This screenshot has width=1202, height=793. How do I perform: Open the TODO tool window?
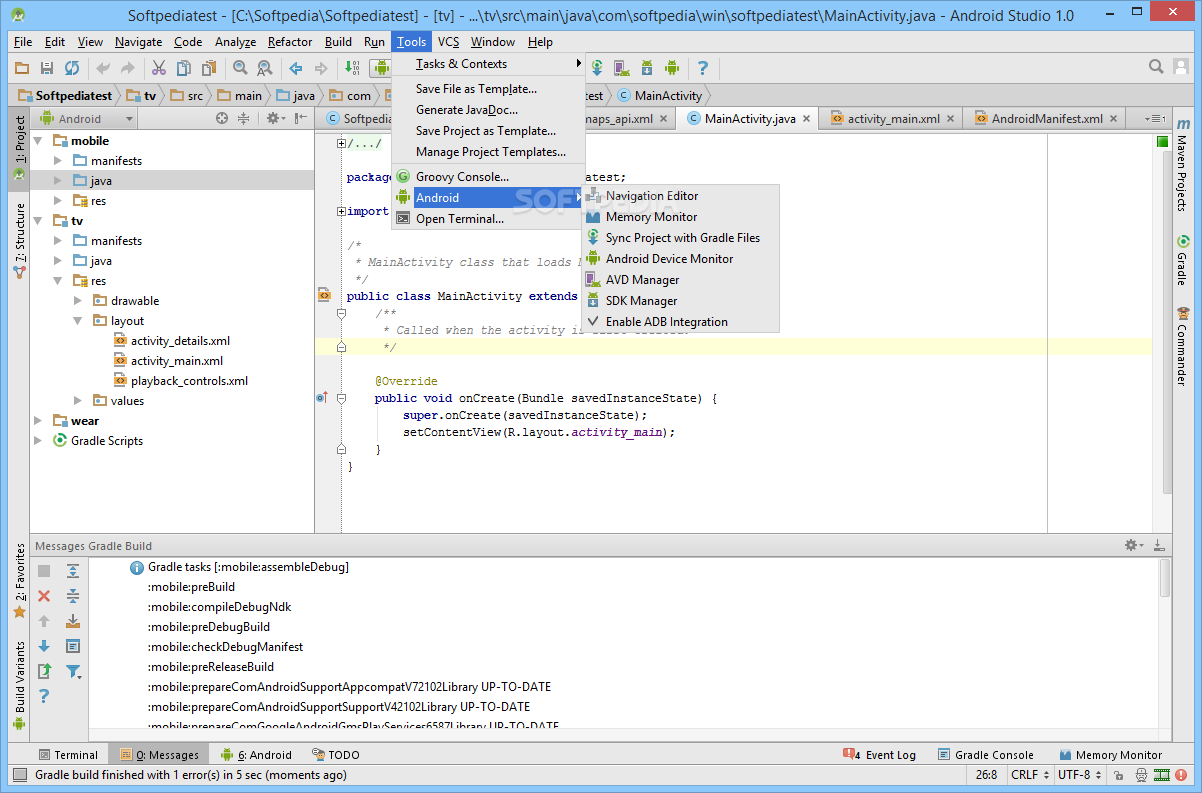click(x=336, y=755)
